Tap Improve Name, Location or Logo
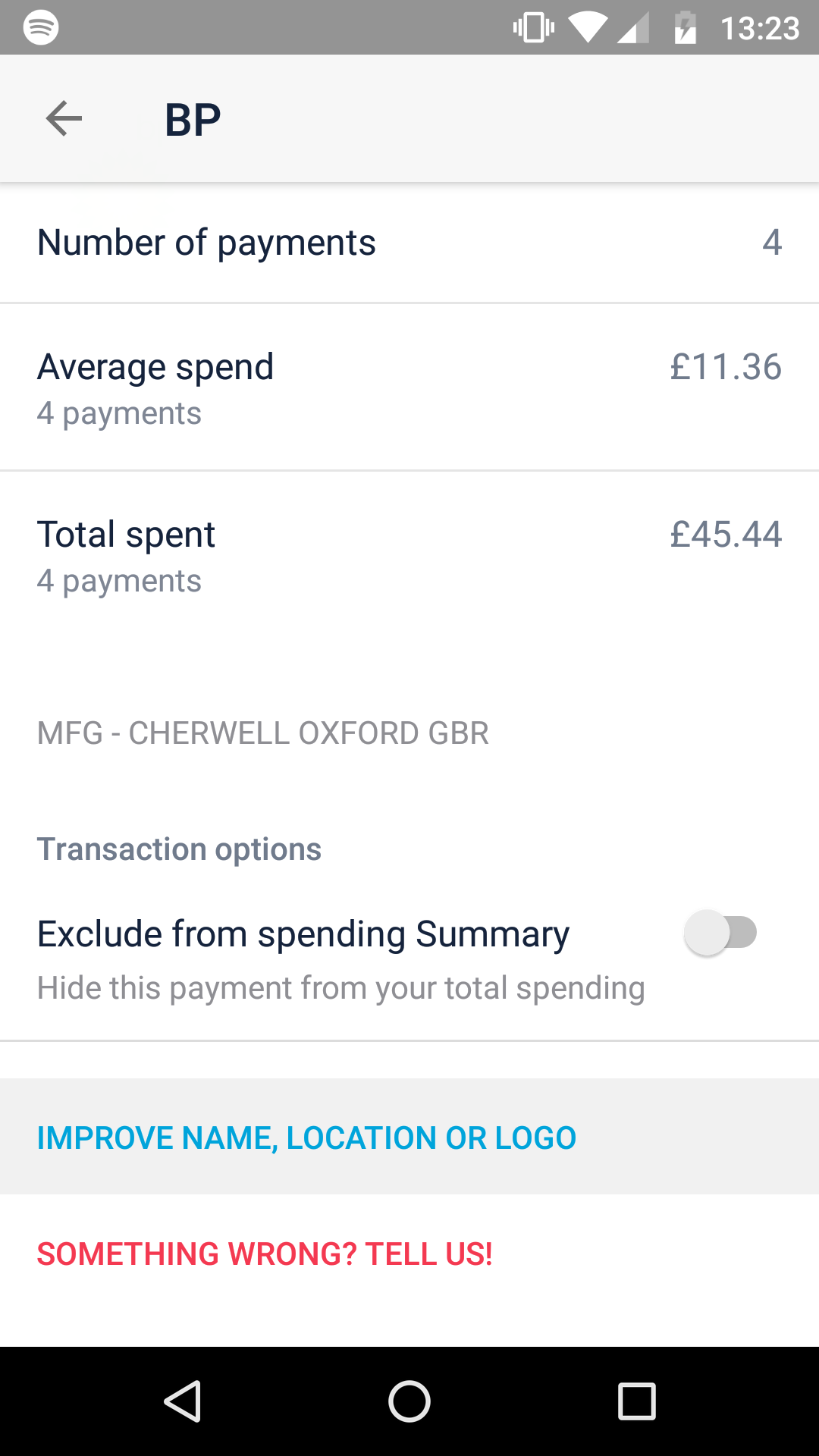This screenshot has width=819, height=1456. click(306, 1137)
